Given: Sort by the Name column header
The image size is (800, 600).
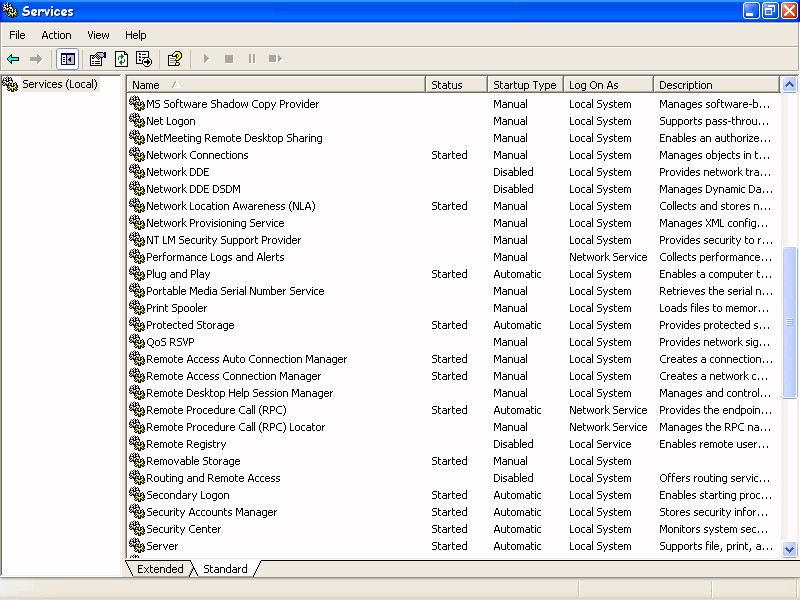Looking at the screenshot, I should 276,85.
